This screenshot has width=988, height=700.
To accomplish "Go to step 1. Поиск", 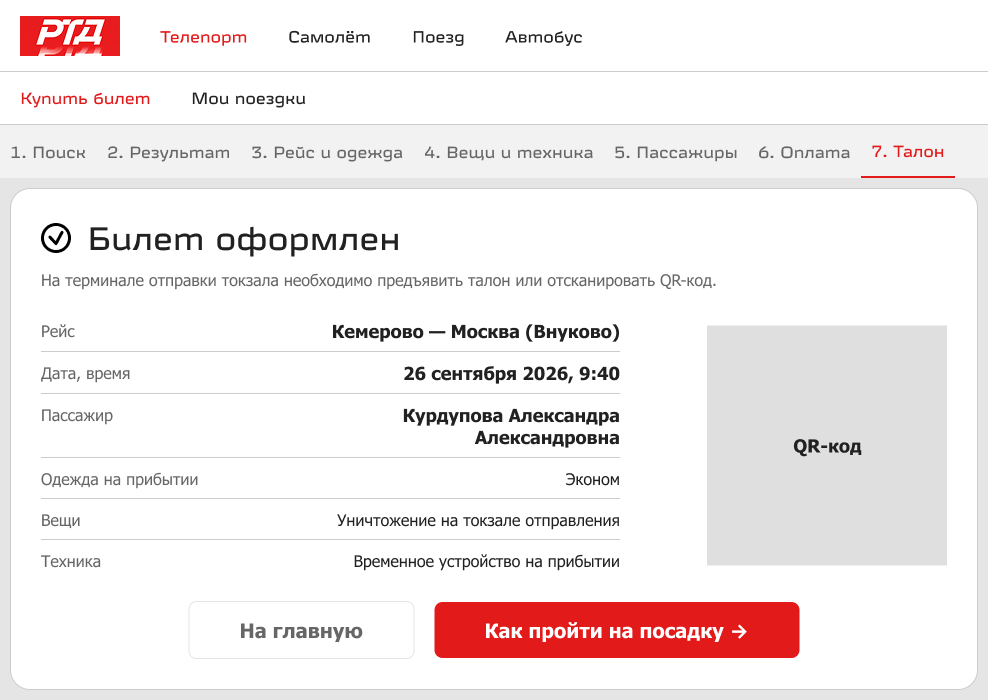I will pyautogui.click(x=48, y=152).
